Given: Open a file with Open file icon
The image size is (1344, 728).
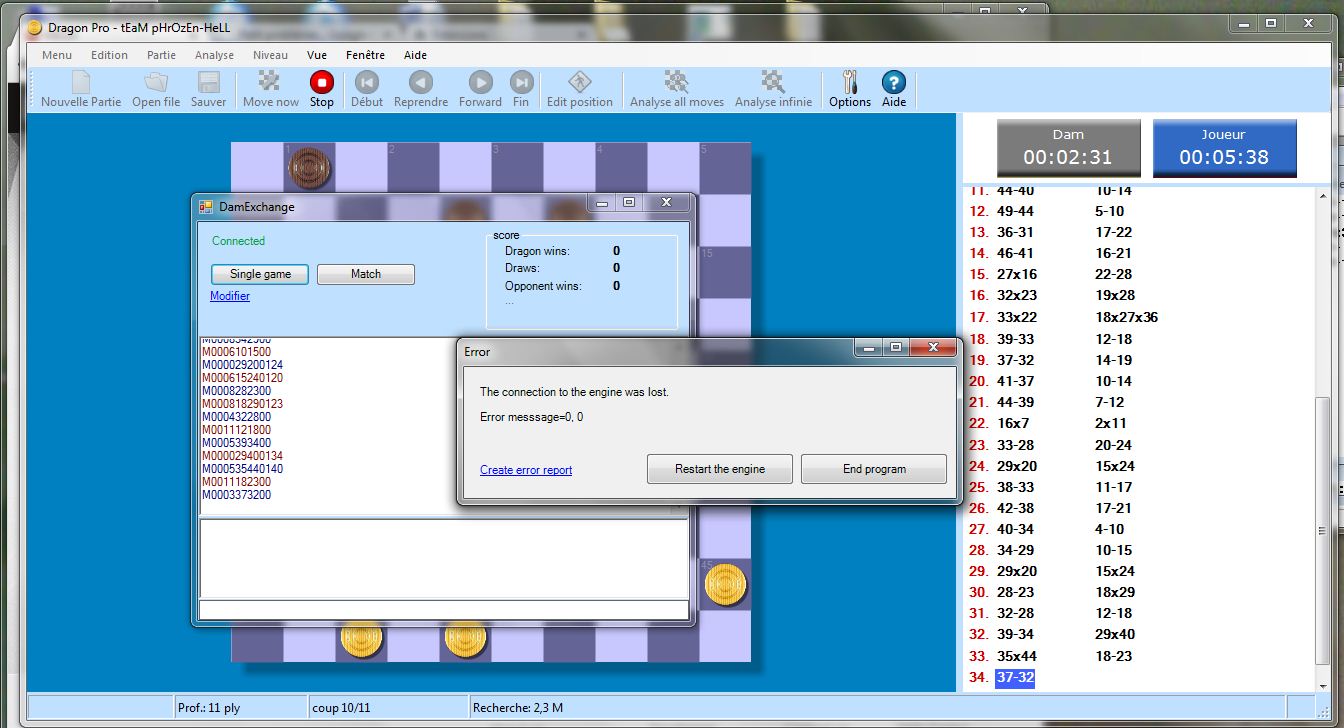Looking at the screenshot, I should [x=156, y=83].
